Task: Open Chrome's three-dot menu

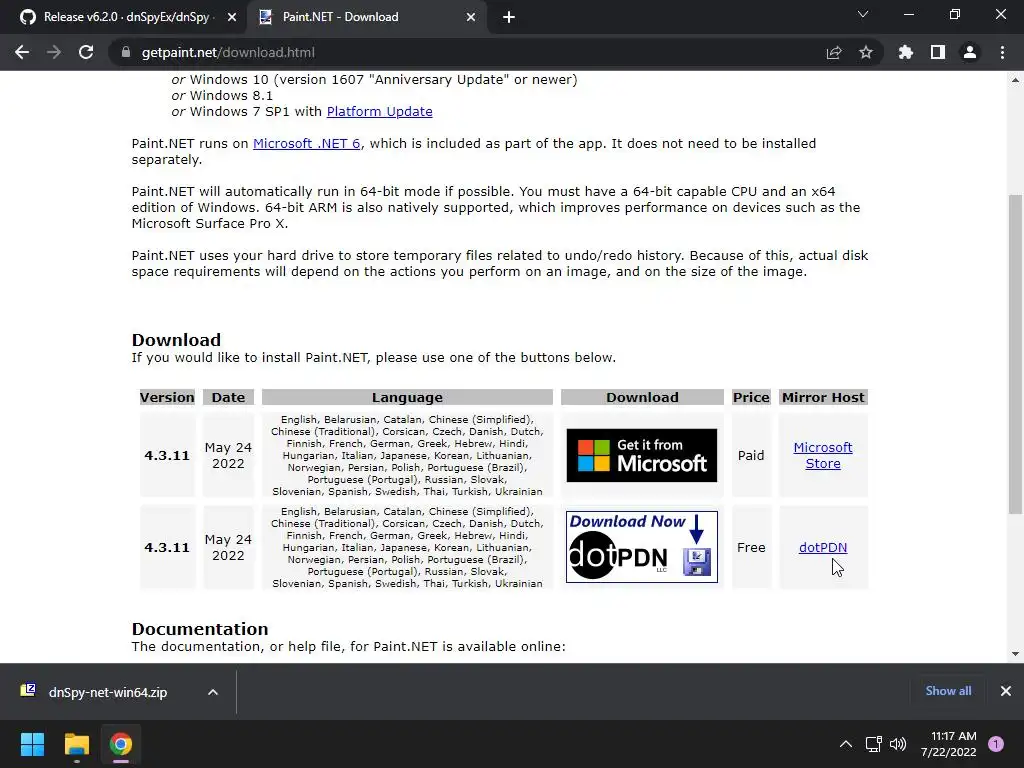Action: coord(1002,52)
